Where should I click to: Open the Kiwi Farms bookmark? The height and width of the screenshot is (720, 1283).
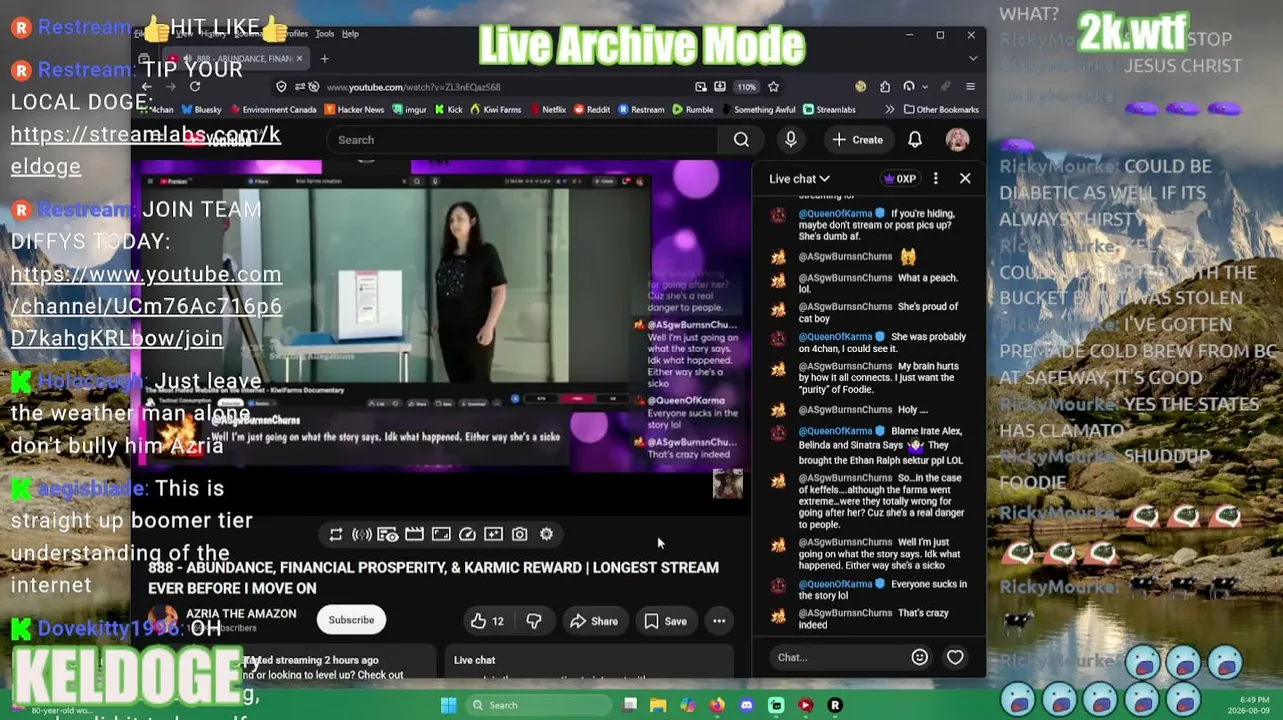495,110
